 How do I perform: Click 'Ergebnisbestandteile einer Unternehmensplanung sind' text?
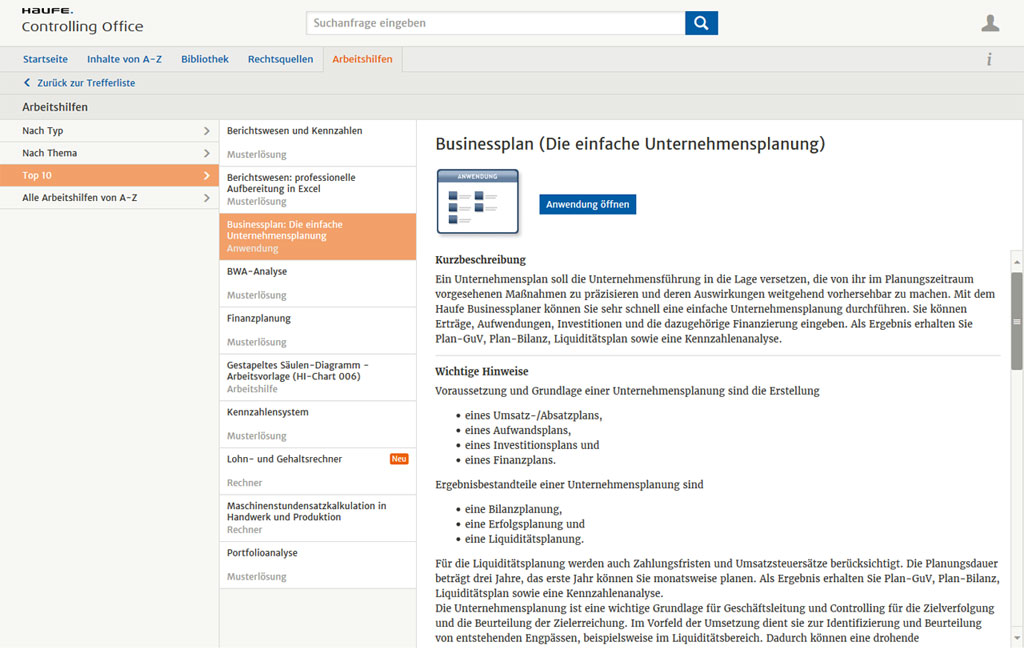click(x=569, y=485)
